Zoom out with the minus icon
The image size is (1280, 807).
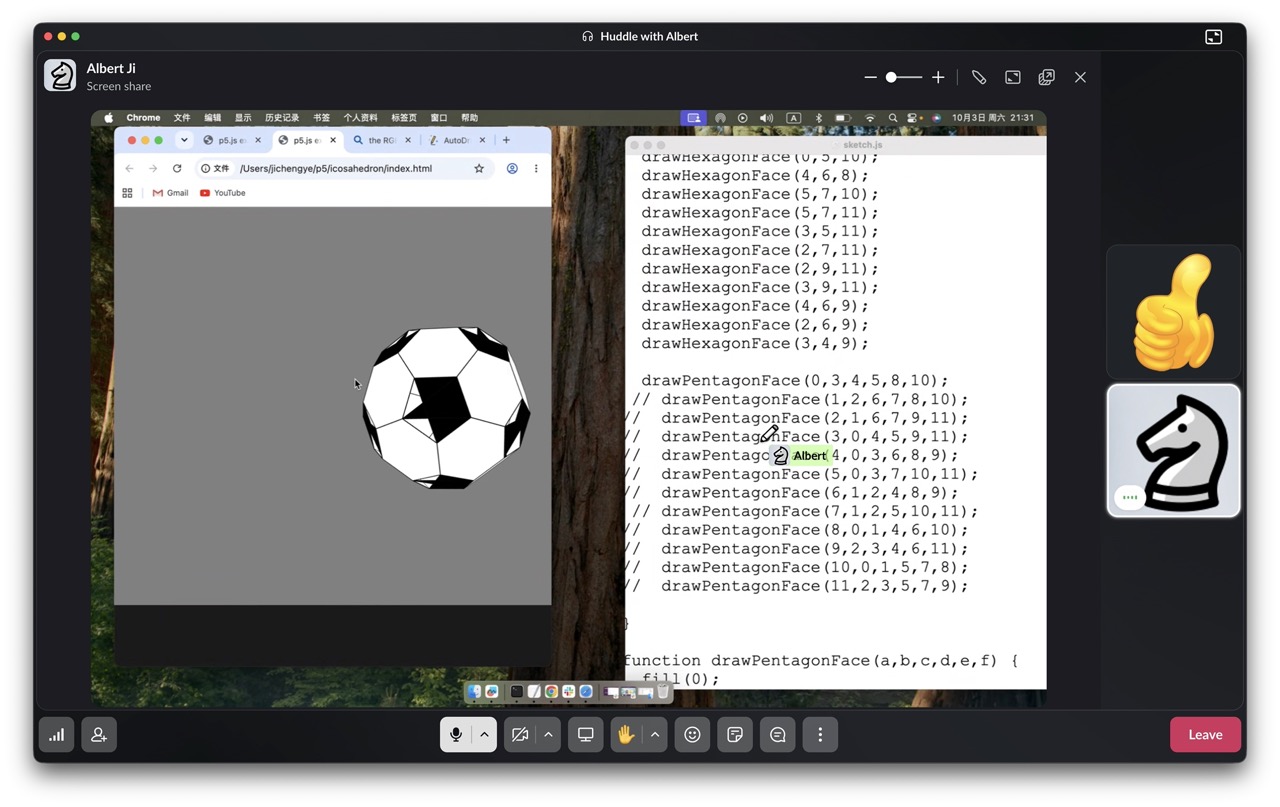(x=870, y=77)
